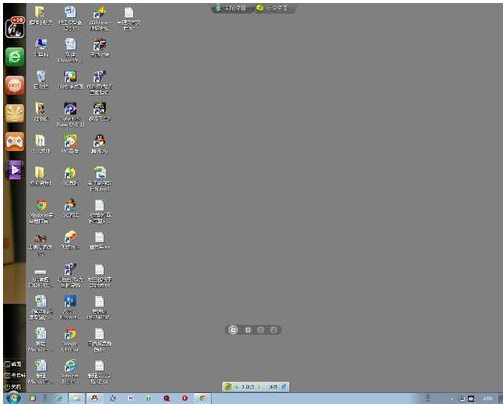Click the green icon on floating widget bar
The height and width of the screenshot is (404, 503).
pos(228,387)
